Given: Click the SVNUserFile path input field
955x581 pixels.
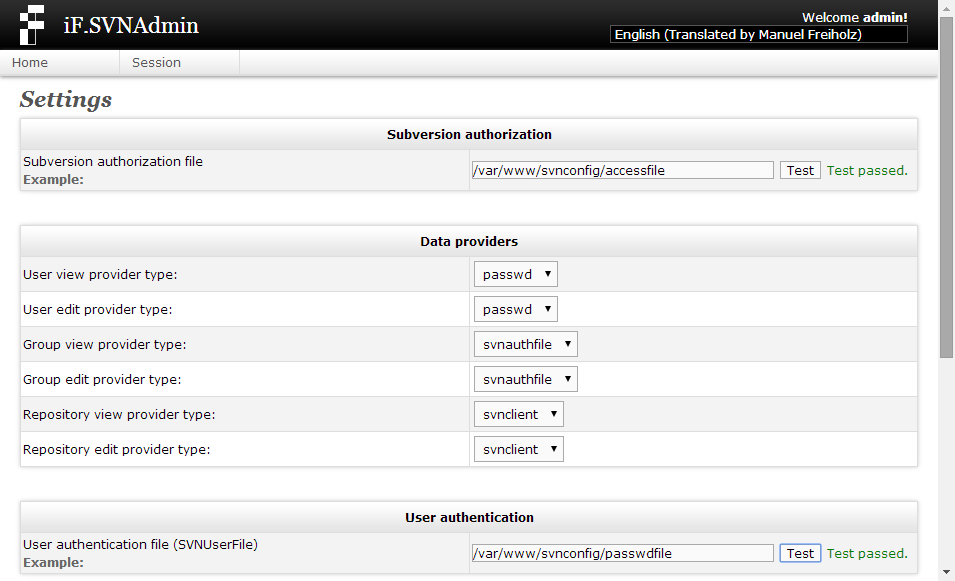Looking at the screenshot, I should pos(622,554).
